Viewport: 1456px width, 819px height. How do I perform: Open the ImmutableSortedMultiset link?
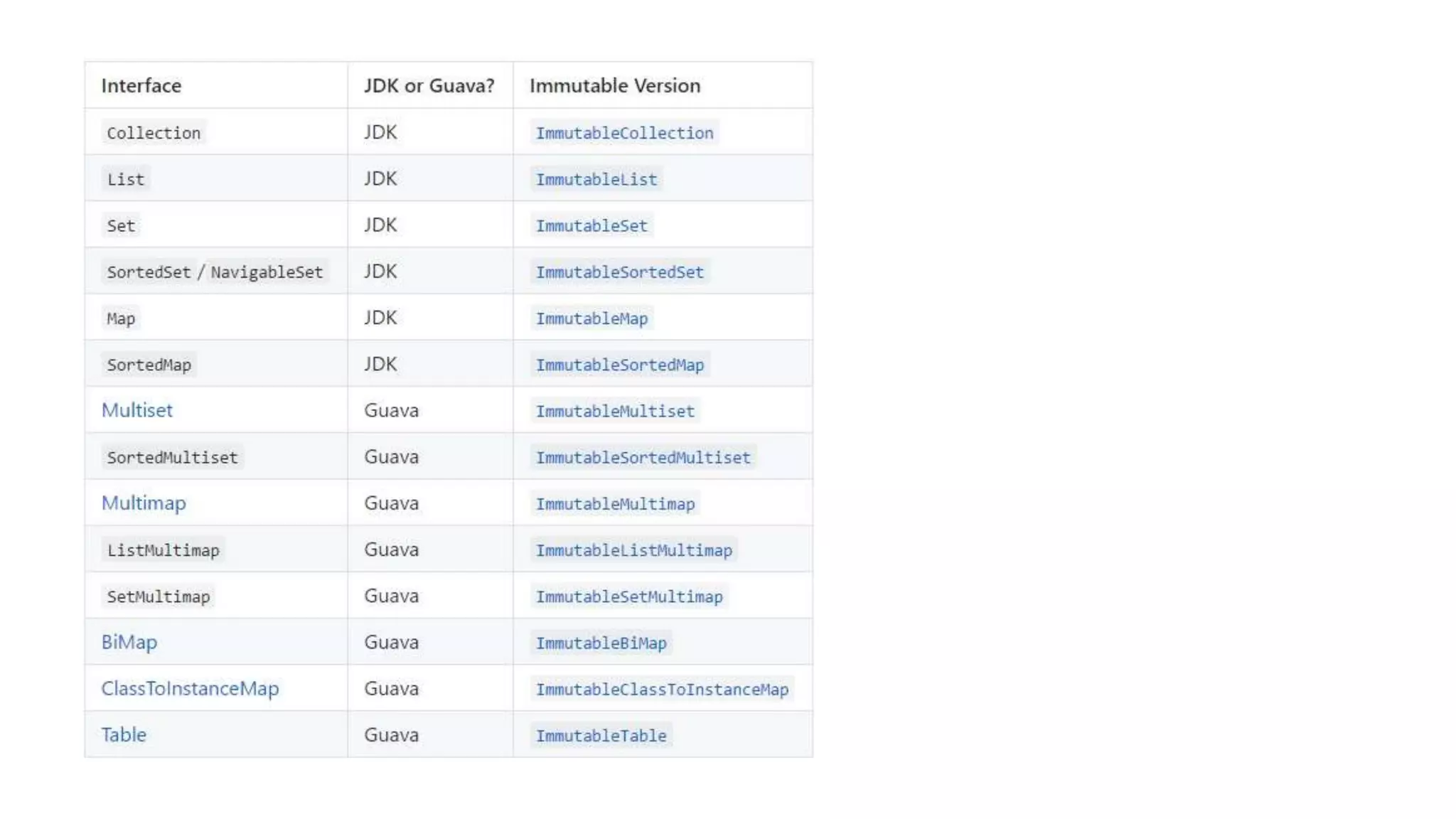(x=643, y=457)
